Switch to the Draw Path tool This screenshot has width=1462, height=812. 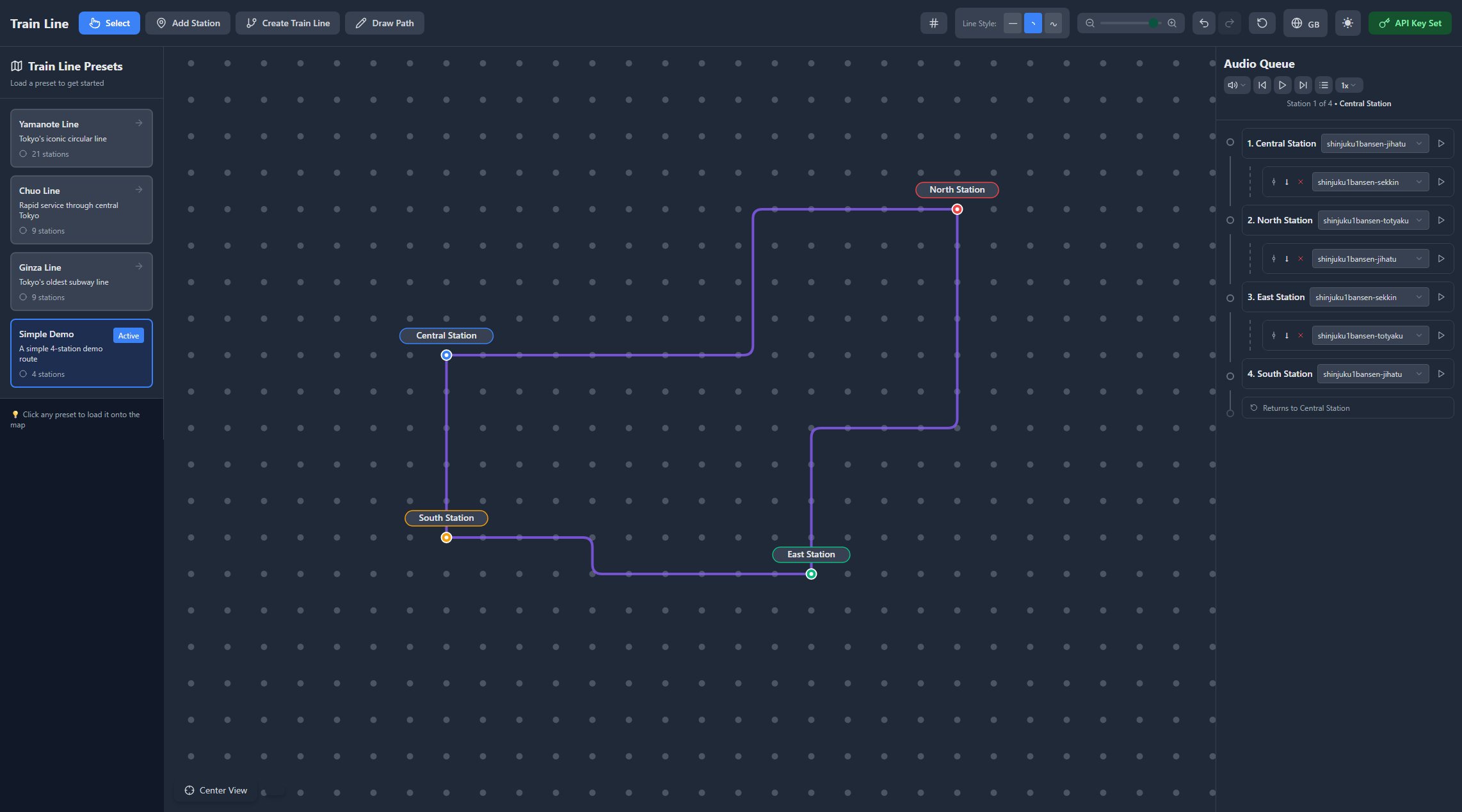(x=384, y=23)
